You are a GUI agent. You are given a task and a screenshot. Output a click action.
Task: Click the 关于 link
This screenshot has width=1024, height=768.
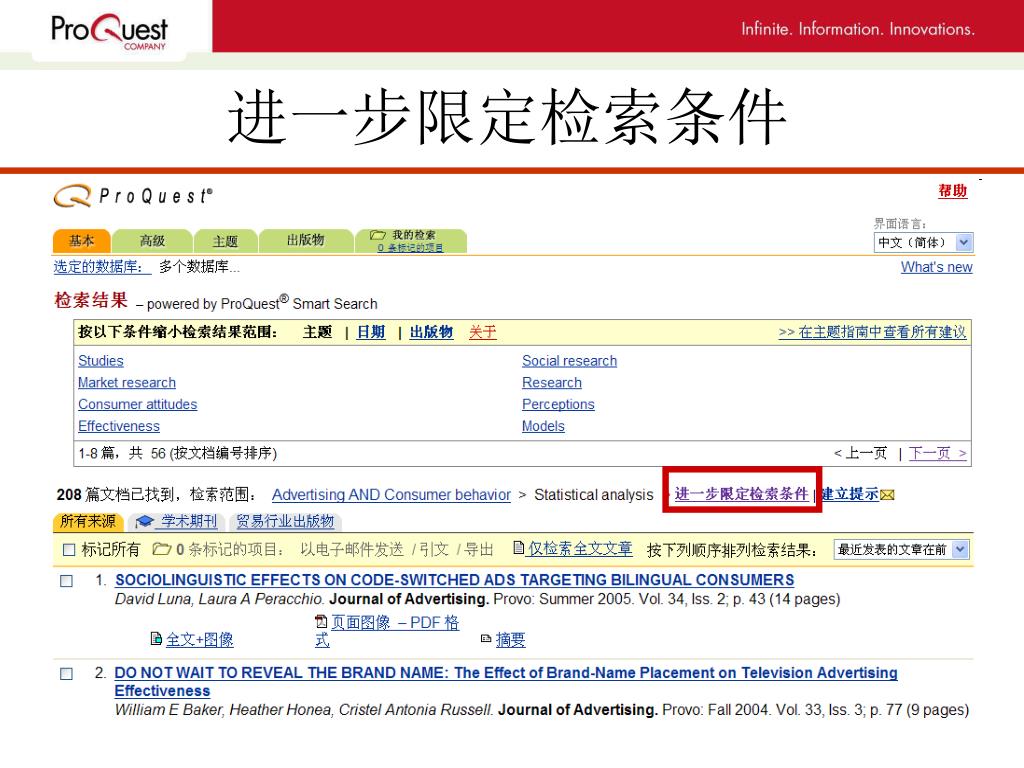(x=483, y=332)
